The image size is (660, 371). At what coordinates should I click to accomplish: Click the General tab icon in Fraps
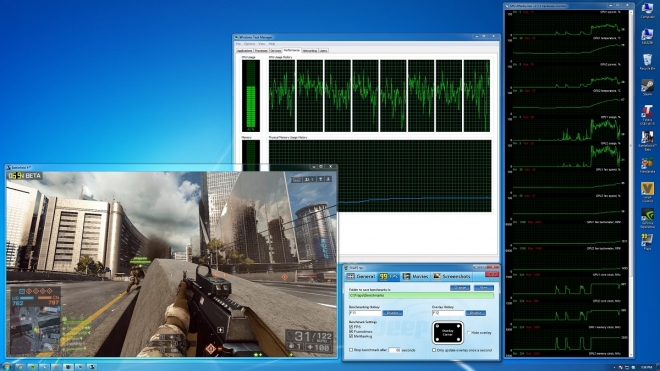click(x=351, y=276)
